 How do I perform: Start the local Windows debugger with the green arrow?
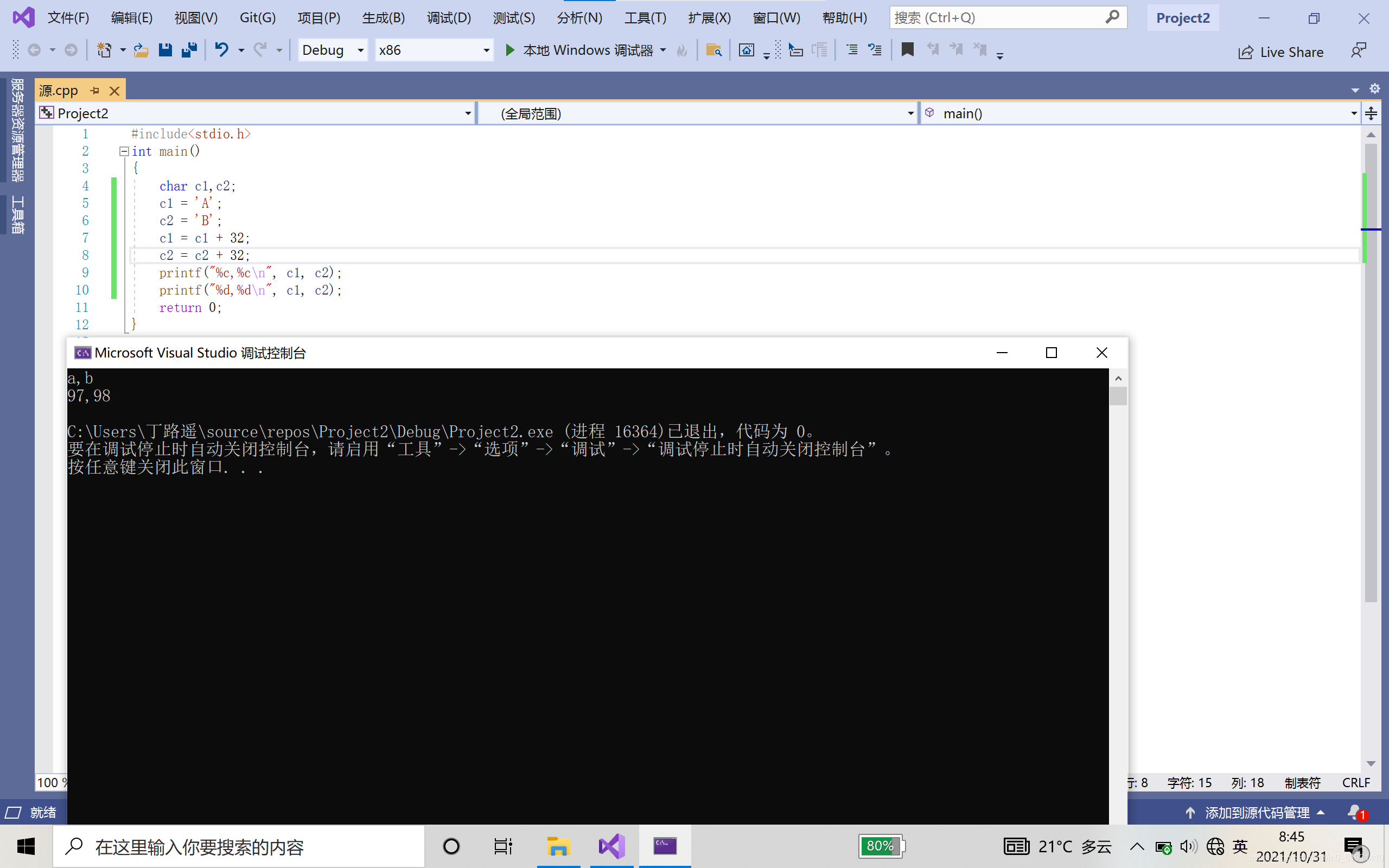(509, 50)
